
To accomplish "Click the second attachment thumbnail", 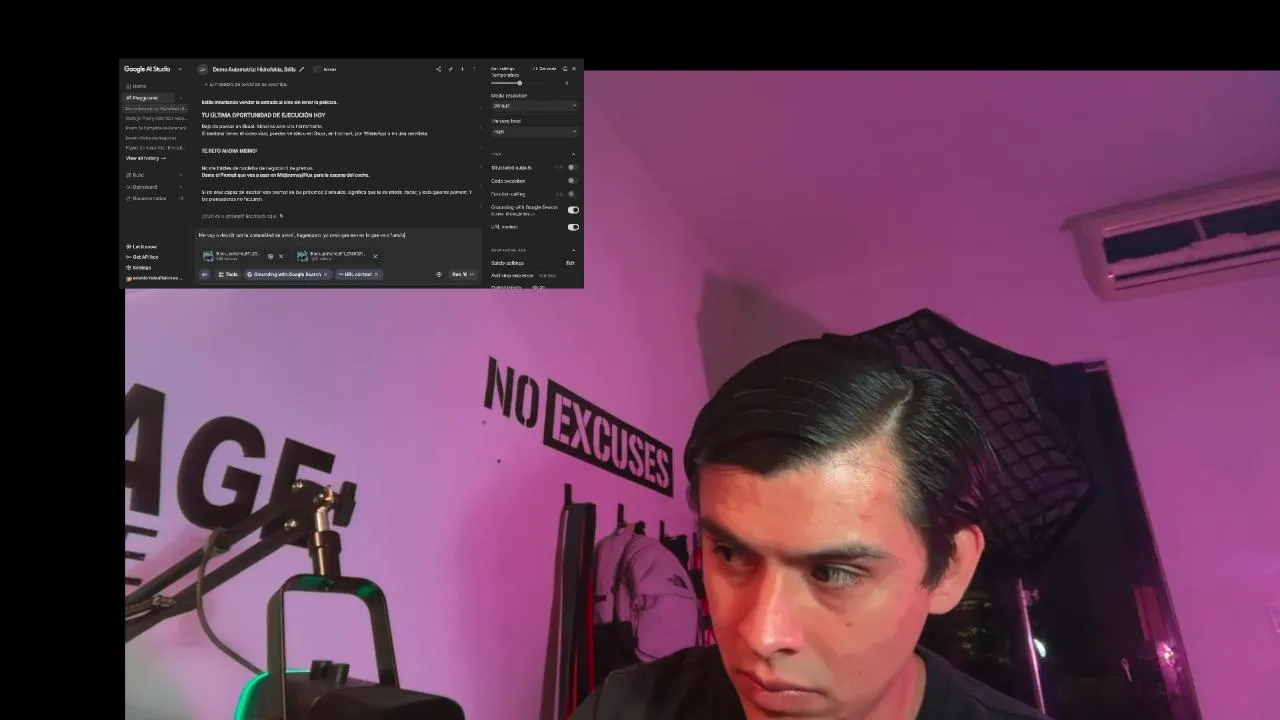I will pos(302,256).
